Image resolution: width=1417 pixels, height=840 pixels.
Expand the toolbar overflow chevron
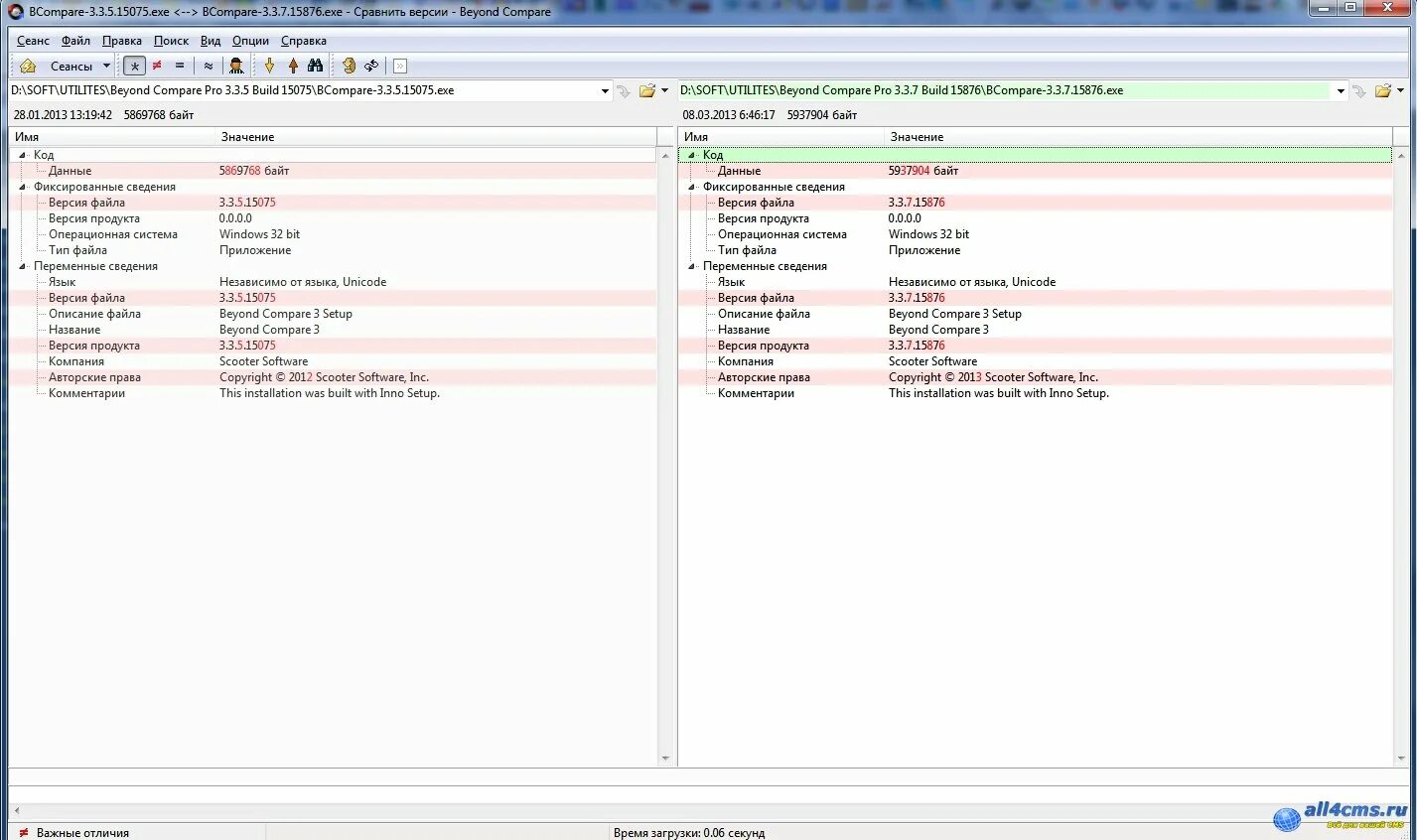point(400,67)
